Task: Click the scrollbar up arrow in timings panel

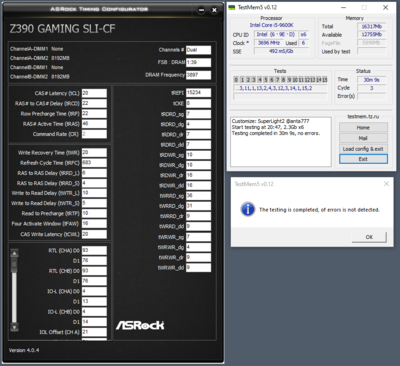Action: pos(14,253)
